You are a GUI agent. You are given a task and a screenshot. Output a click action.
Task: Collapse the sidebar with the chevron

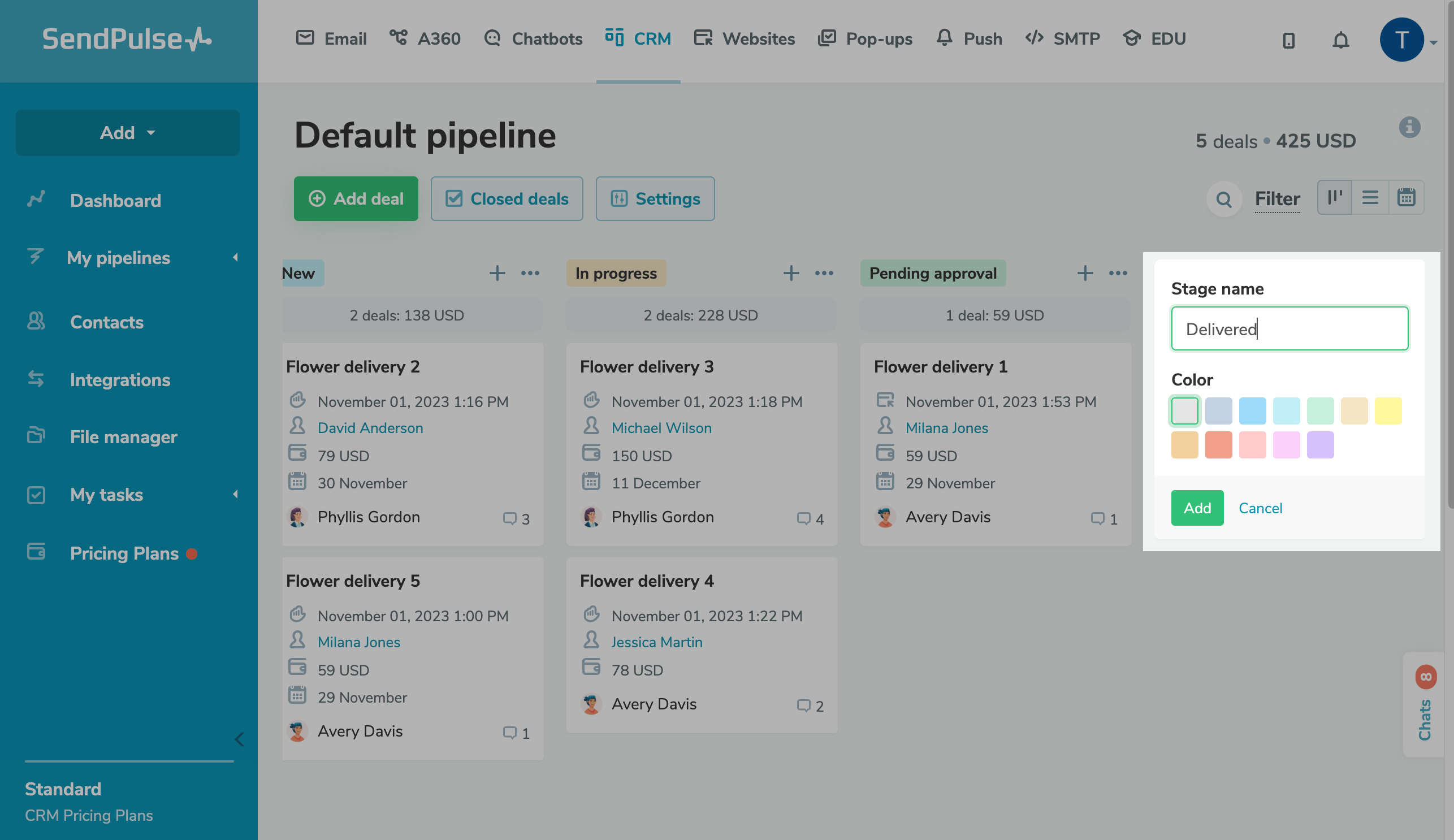point(240,739)
